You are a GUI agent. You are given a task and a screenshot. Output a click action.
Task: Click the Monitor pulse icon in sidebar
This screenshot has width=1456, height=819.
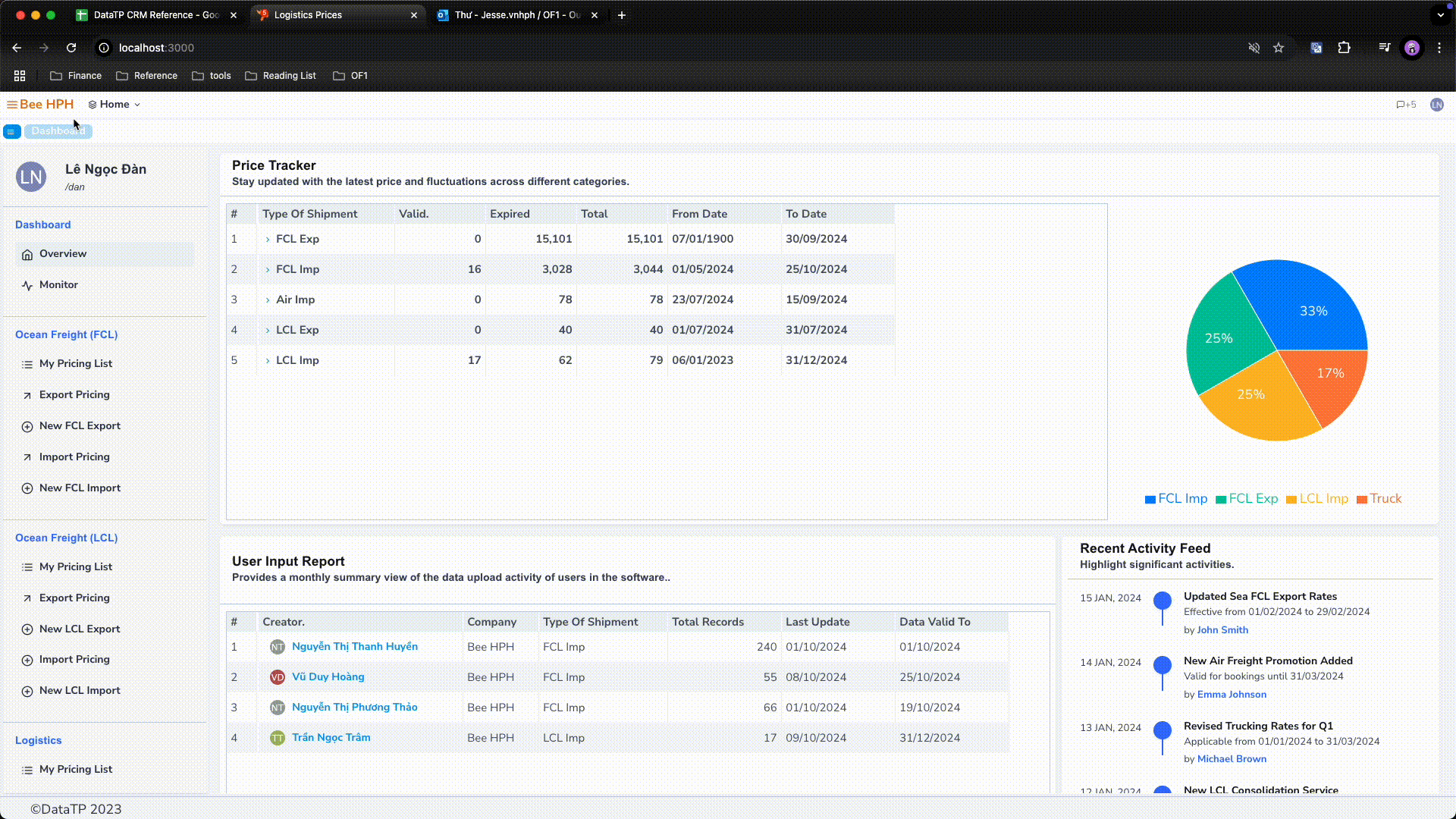(27, 286)
